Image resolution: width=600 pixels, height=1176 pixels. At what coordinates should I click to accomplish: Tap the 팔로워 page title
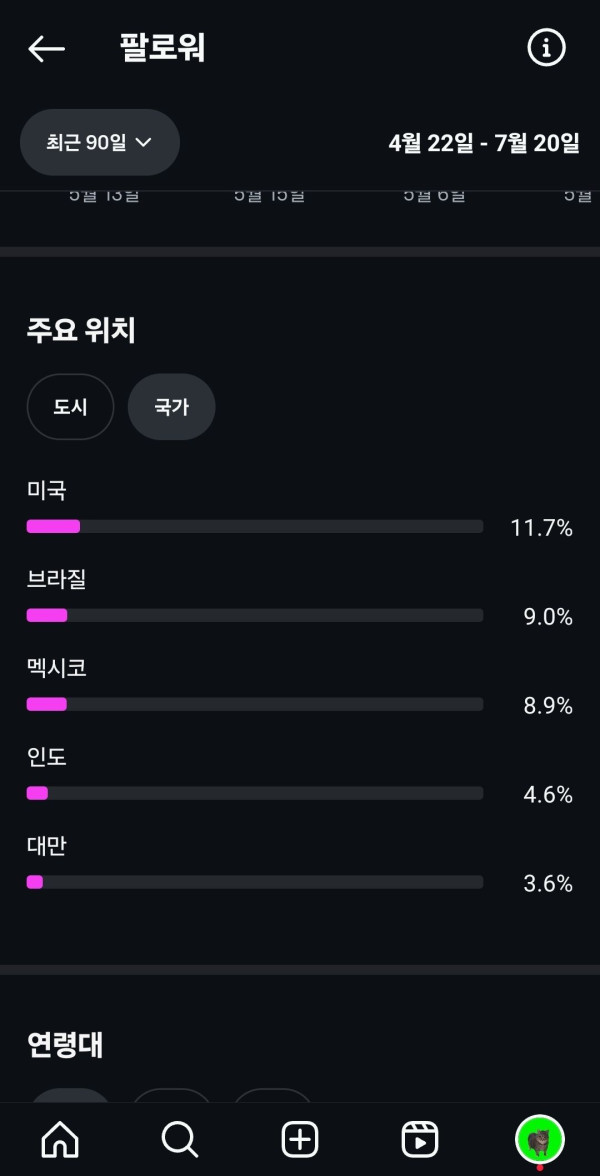pyautogui.click(x=162, y=48)
